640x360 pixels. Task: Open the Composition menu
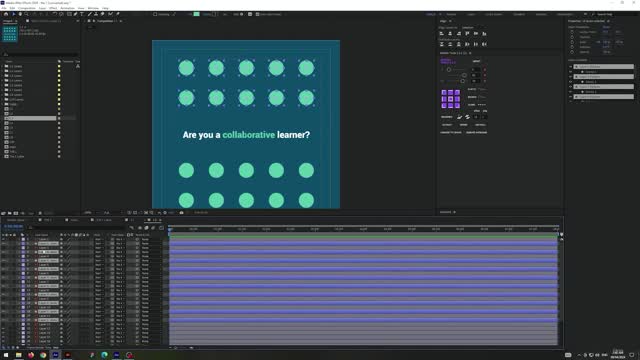27,8
